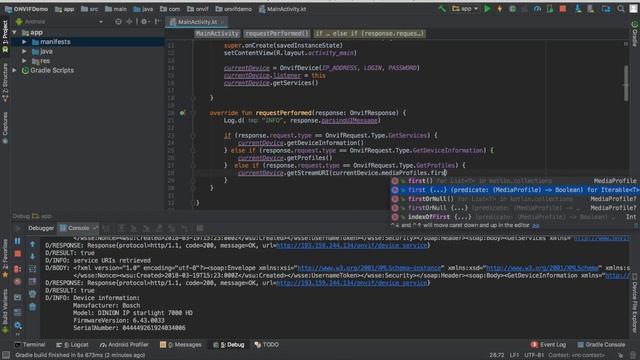The height and width of the screenshot is (360, 640).
Task: Select the manifests tree item
Action: pyautogui.click(x=88, y=42)
